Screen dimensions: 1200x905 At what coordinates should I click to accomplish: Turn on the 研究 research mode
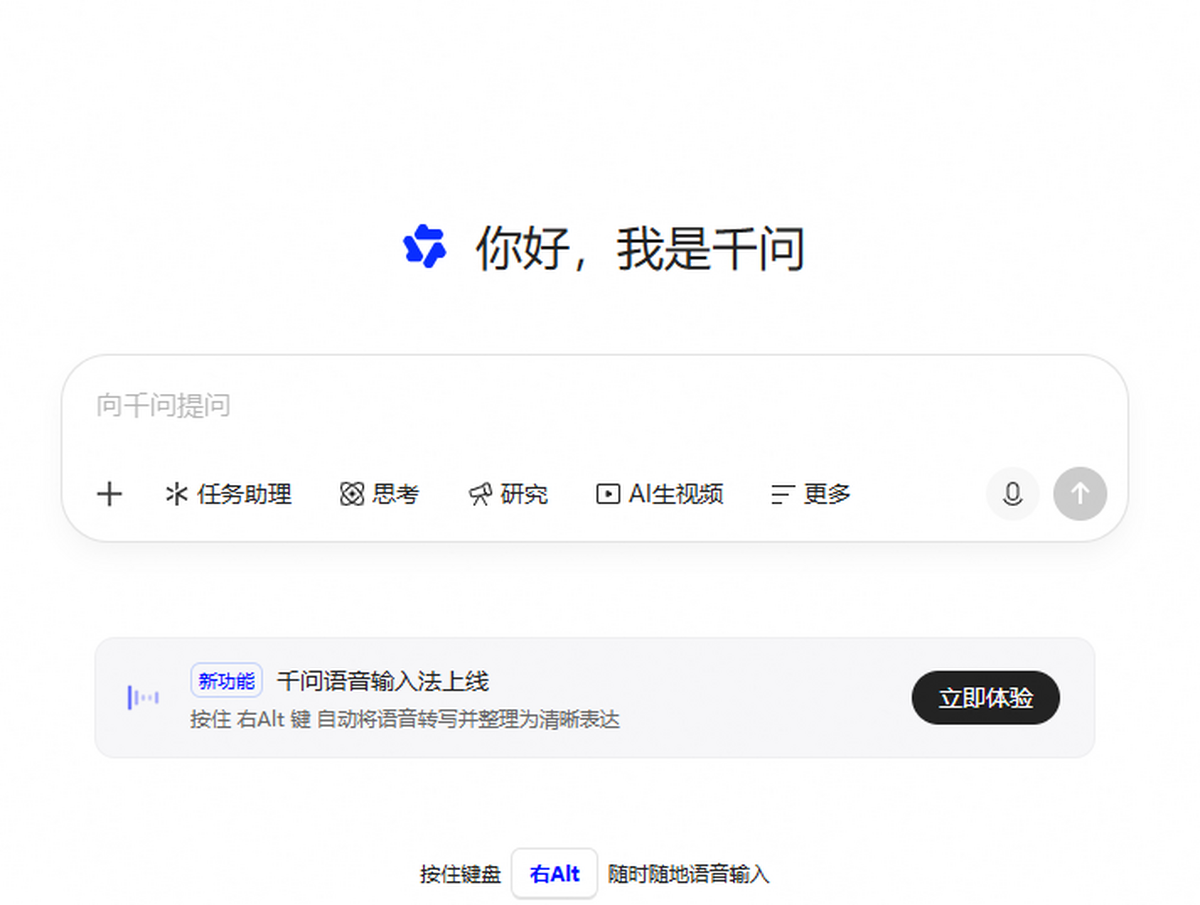point(508,494)
